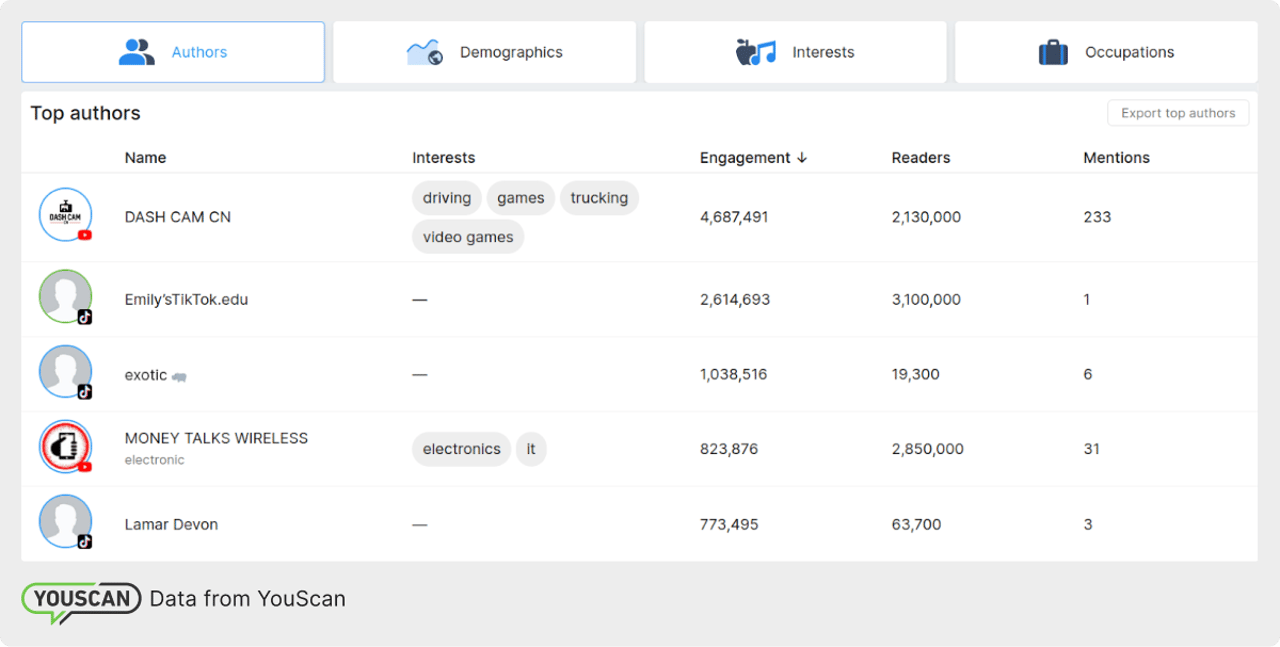Switch to the Demographics tab
The width and height of the screenshot is (1280, 647).
[484, 52]
